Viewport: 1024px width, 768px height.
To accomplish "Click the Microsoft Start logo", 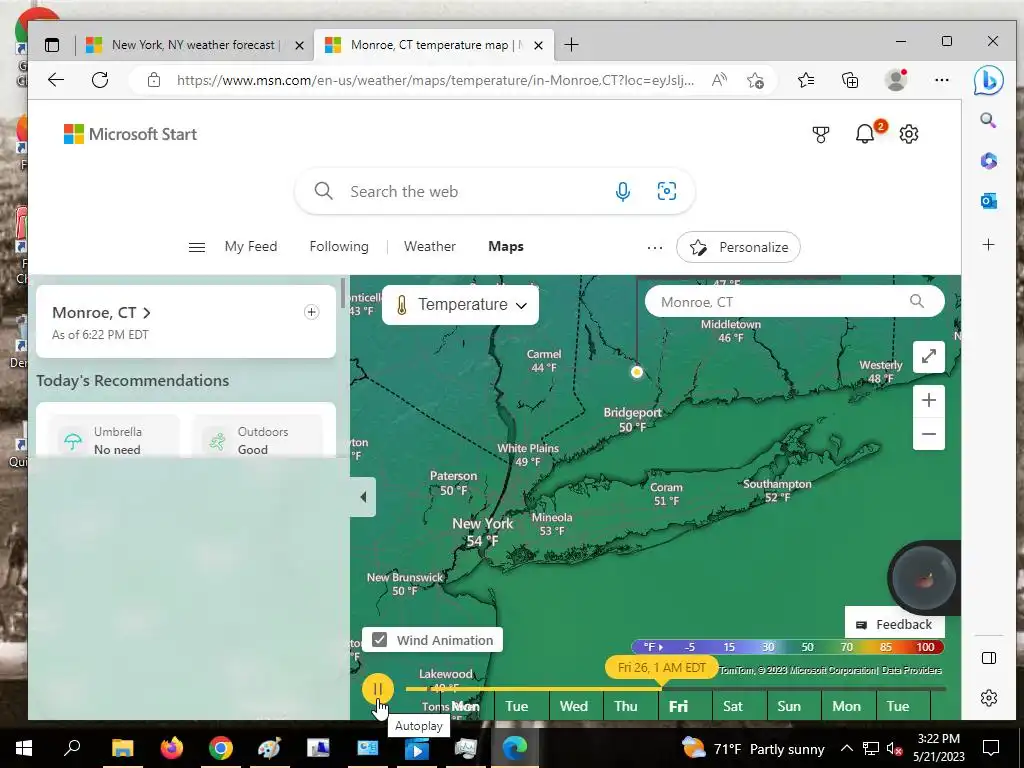I will (x=130, y=134).
